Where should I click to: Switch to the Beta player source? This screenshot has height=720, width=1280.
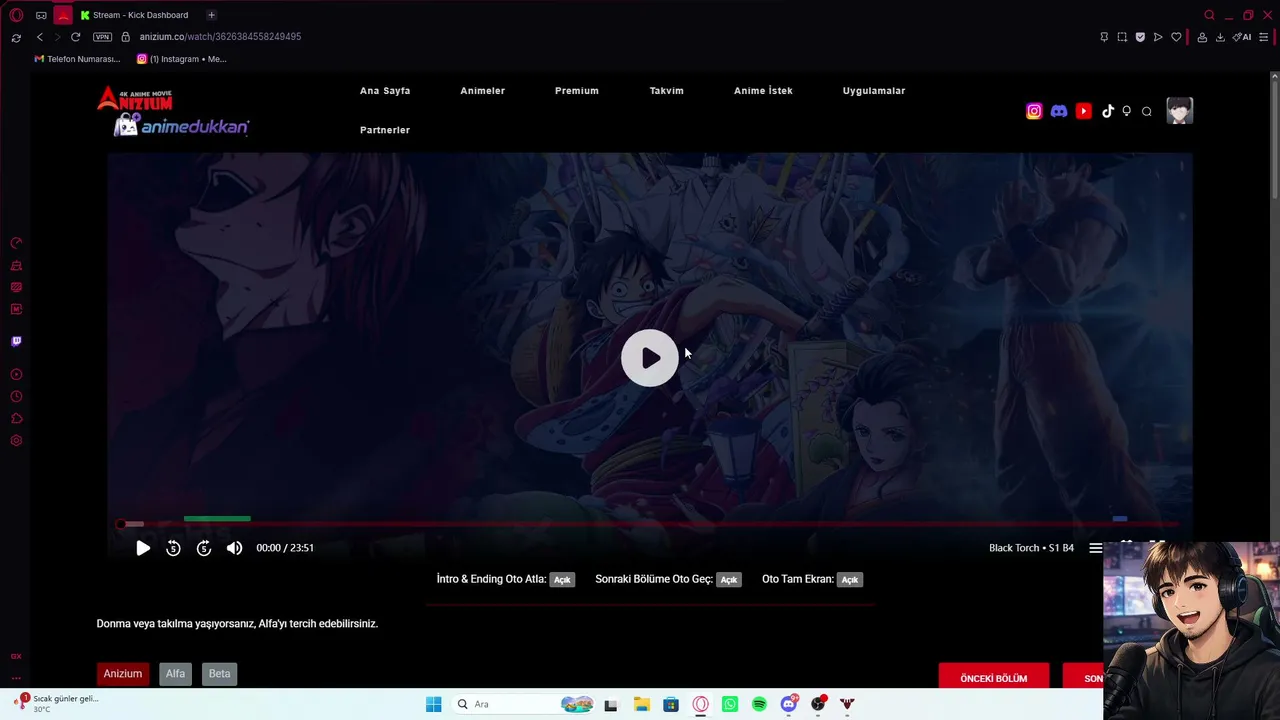[x=219, y=674]
